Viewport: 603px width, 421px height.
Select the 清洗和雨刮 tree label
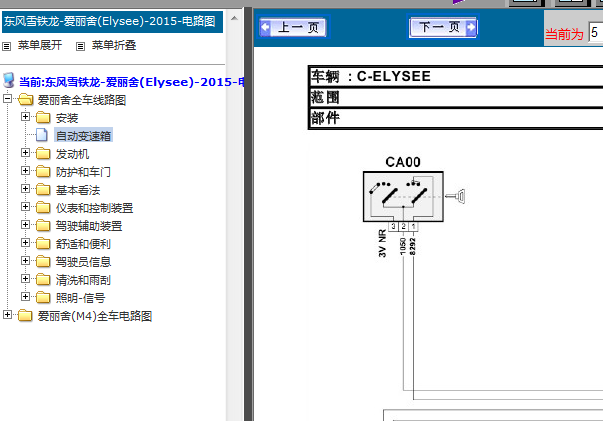(x=83, y=280)
